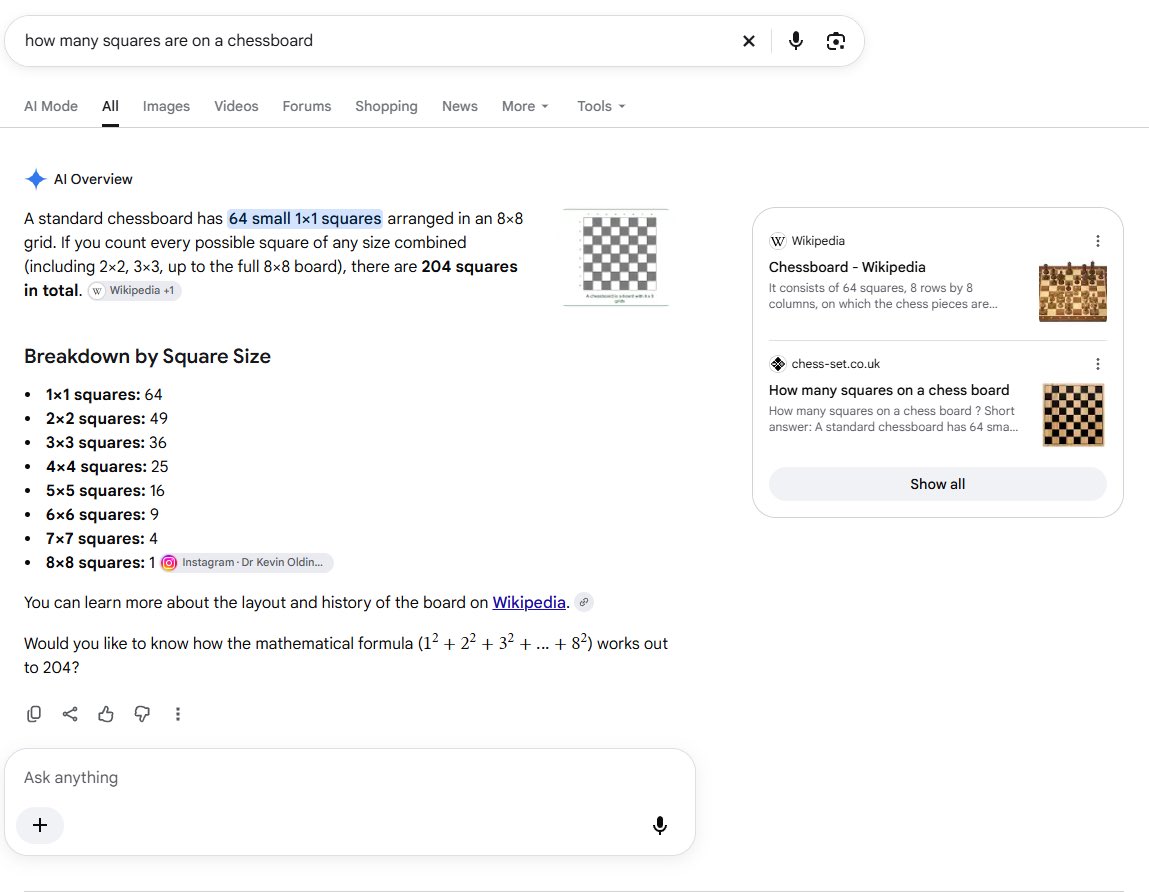This screenshot has width=1149, height=892.
Task: Open the News tab
Action: [459, 106]
